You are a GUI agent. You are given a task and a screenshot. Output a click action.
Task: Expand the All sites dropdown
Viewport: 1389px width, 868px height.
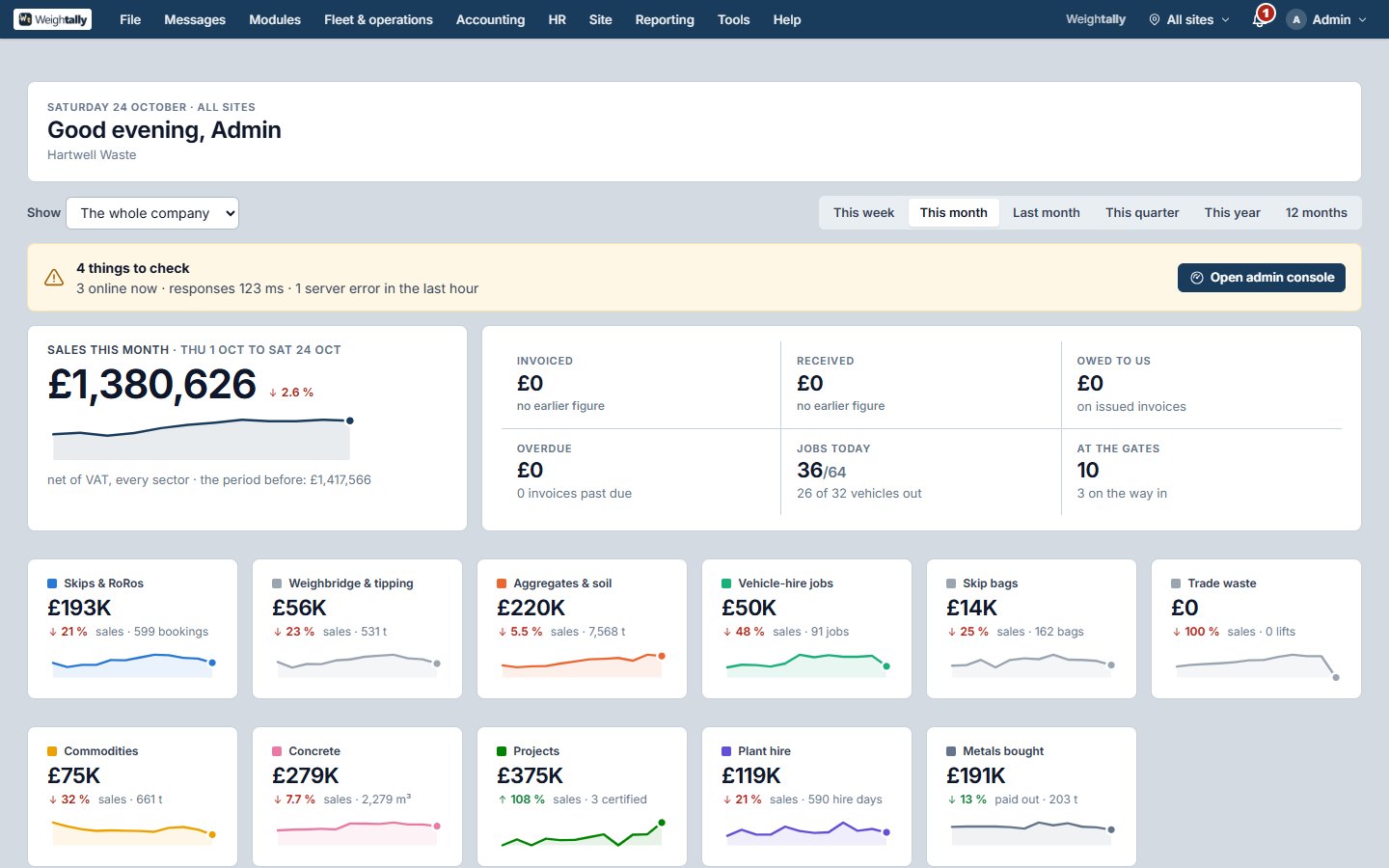pos(1189,19)
